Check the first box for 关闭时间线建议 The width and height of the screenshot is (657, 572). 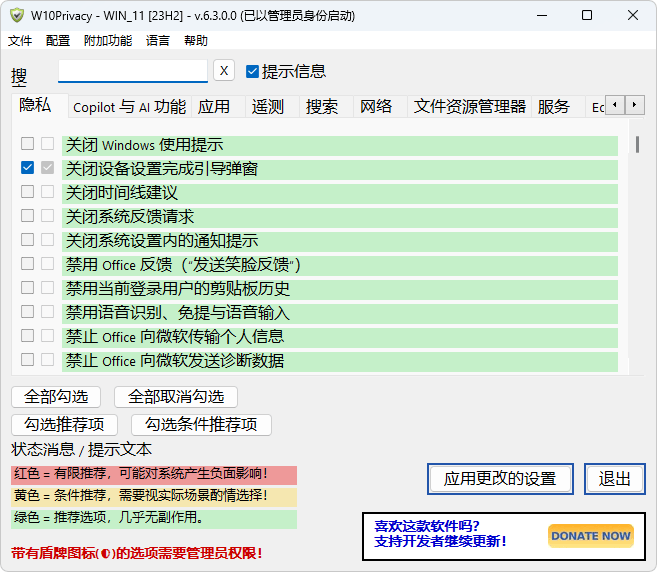point(28,192)
